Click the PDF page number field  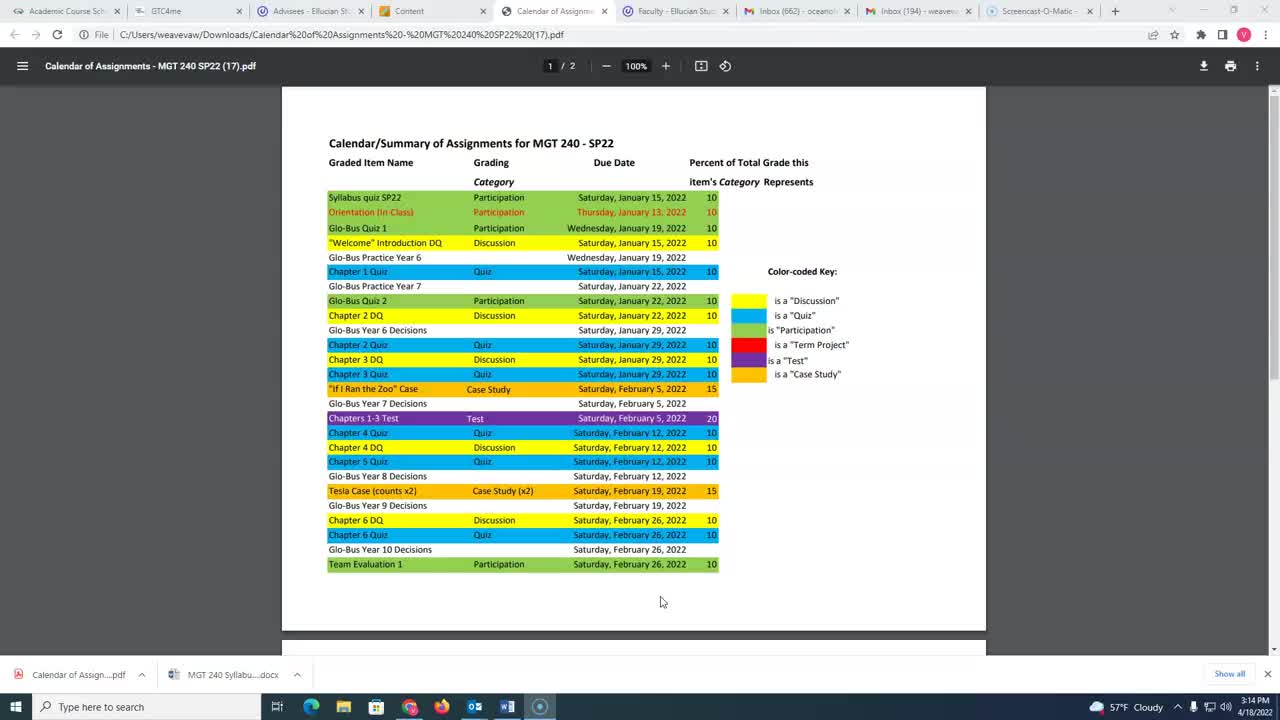click(x=549, y=66)
